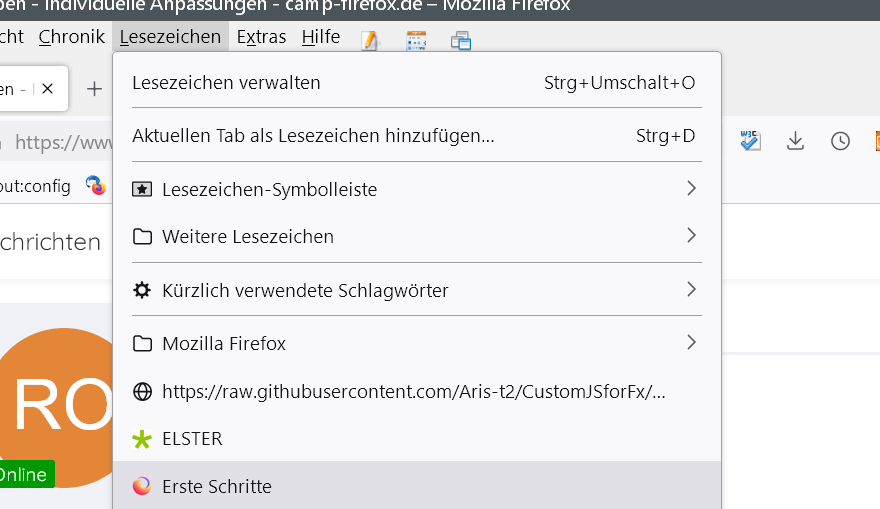Image resolution: width=880 pixels, height=509 pixels.
Task: Open the Chronik menu
Action: coord(71,38)
